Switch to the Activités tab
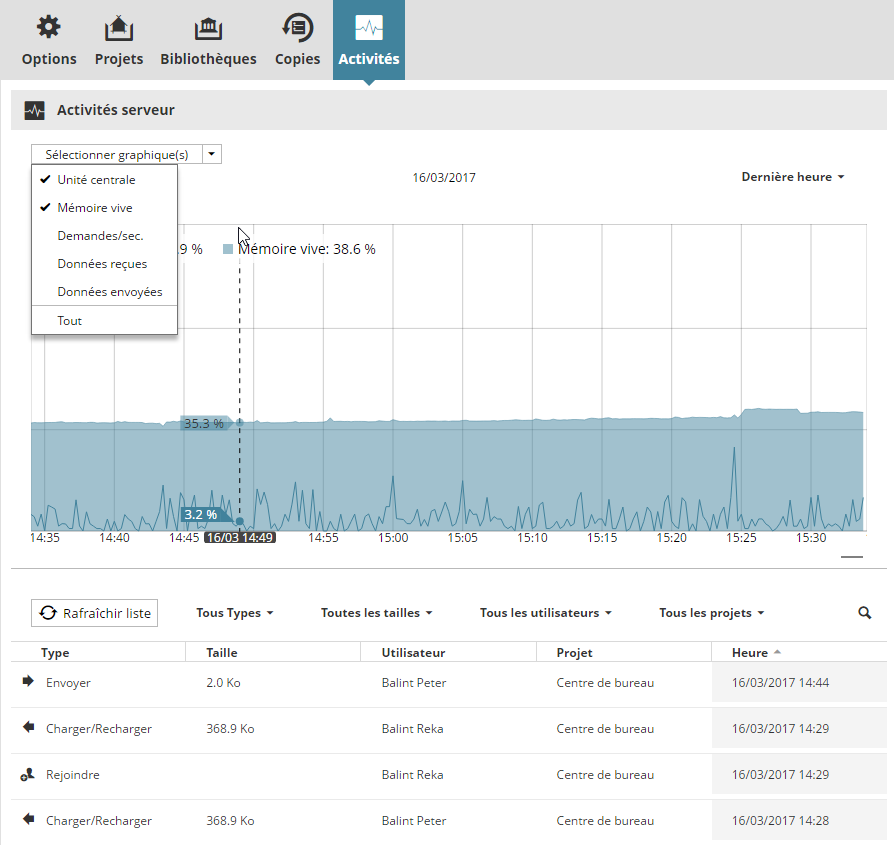Viewport: 894px width, 845px height. (368, 40)
